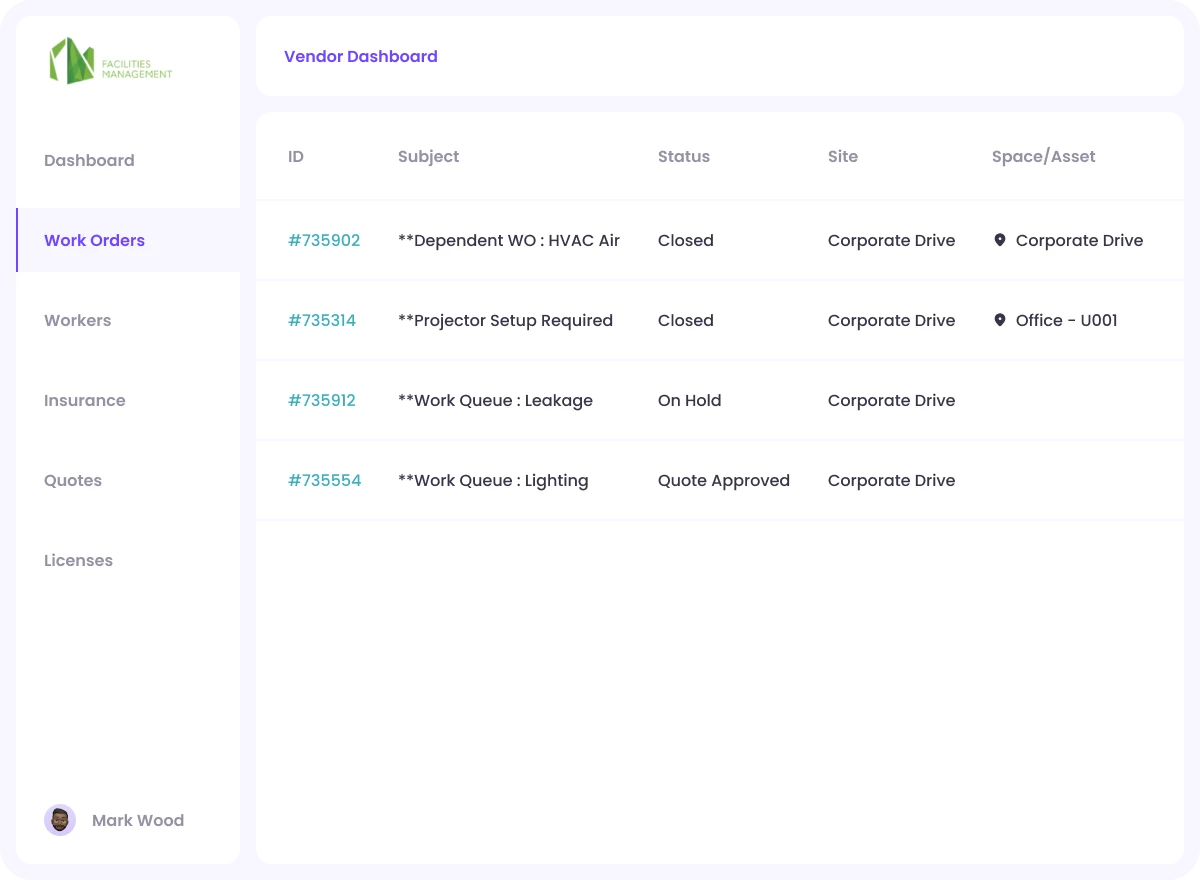Click the Vendor Dashboard title

(360, 56)
